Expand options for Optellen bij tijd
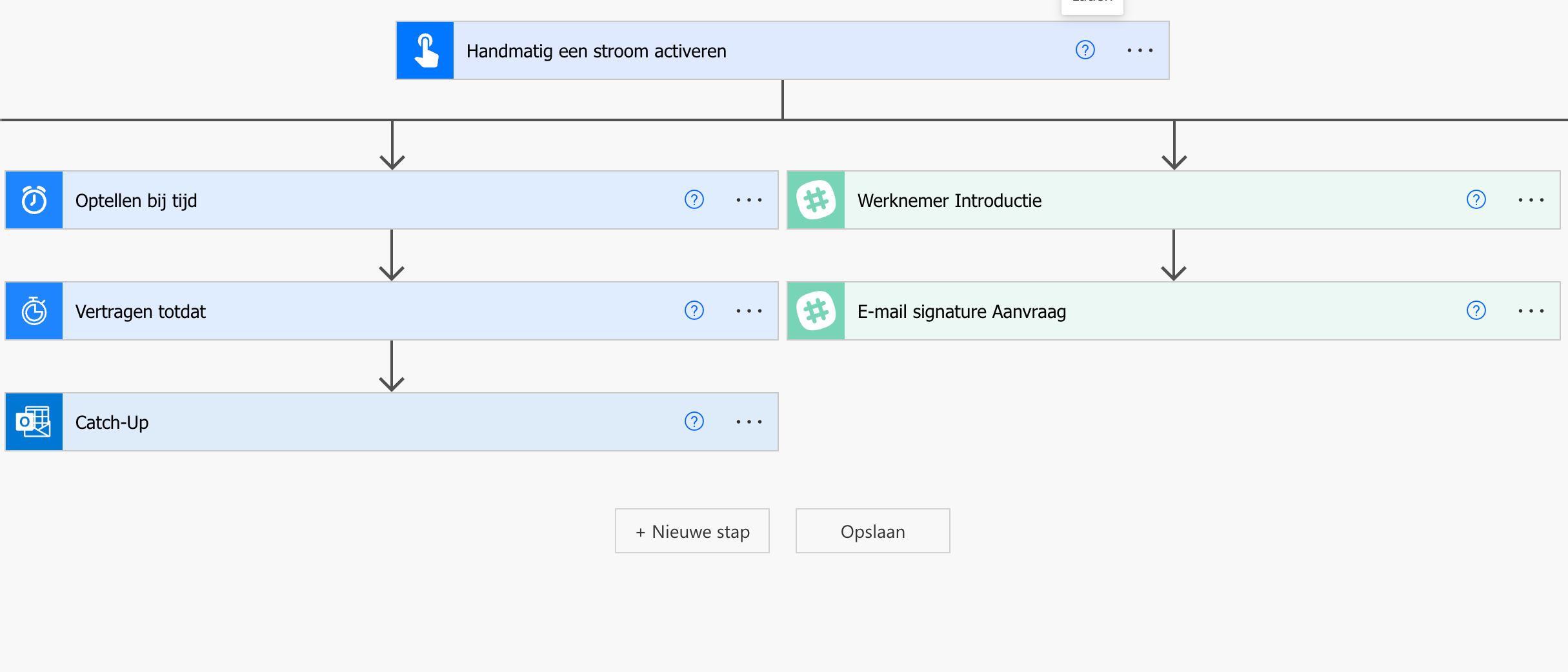 (749, 200)
